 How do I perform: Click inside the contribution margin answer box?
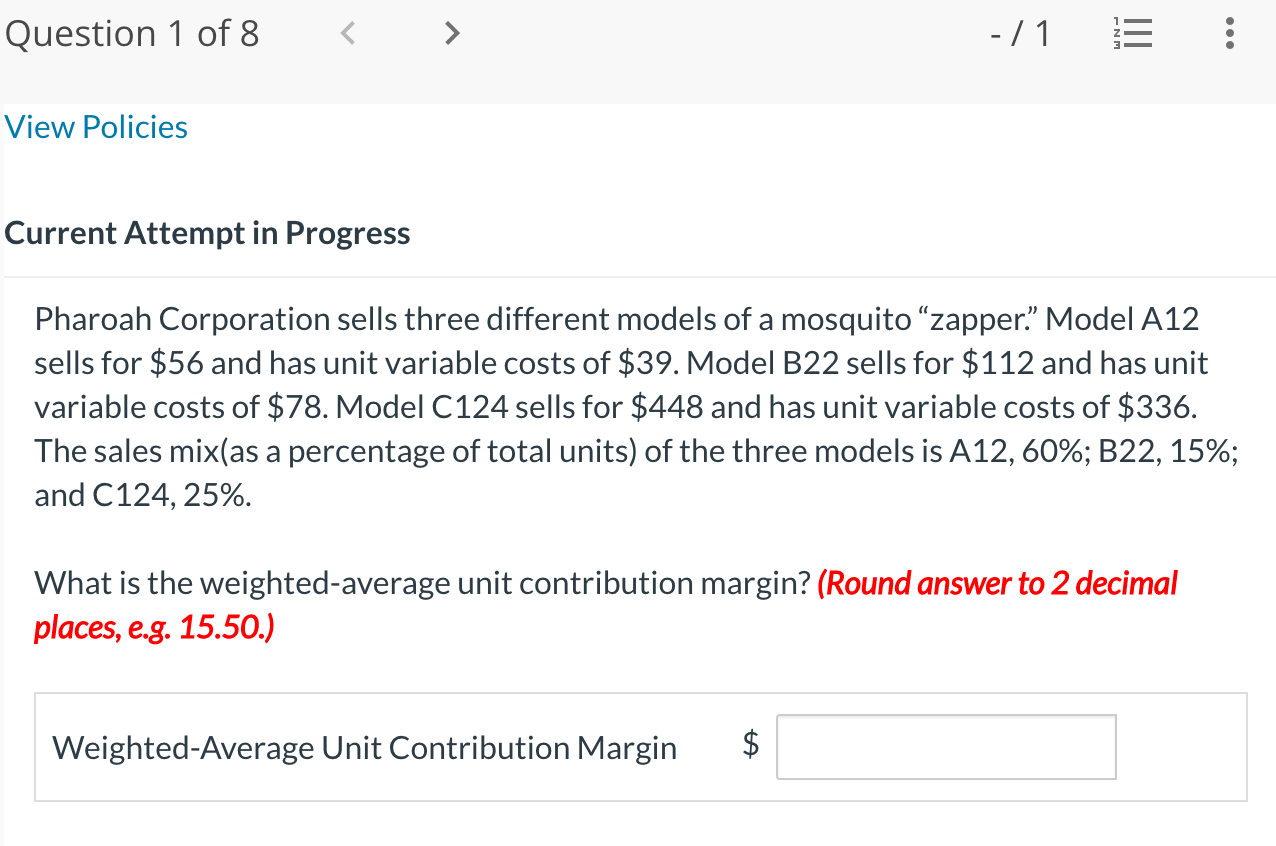[x=945, y=746]
